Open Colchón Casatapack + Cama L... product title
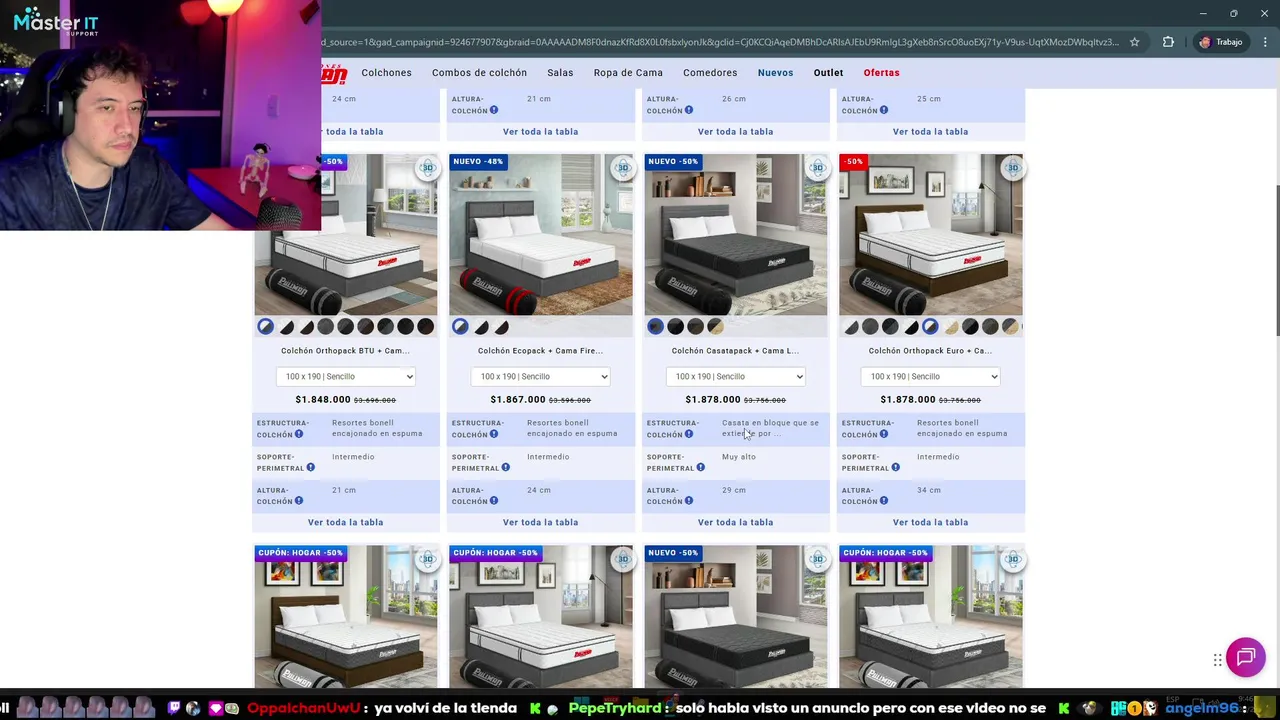 (735, 351)
